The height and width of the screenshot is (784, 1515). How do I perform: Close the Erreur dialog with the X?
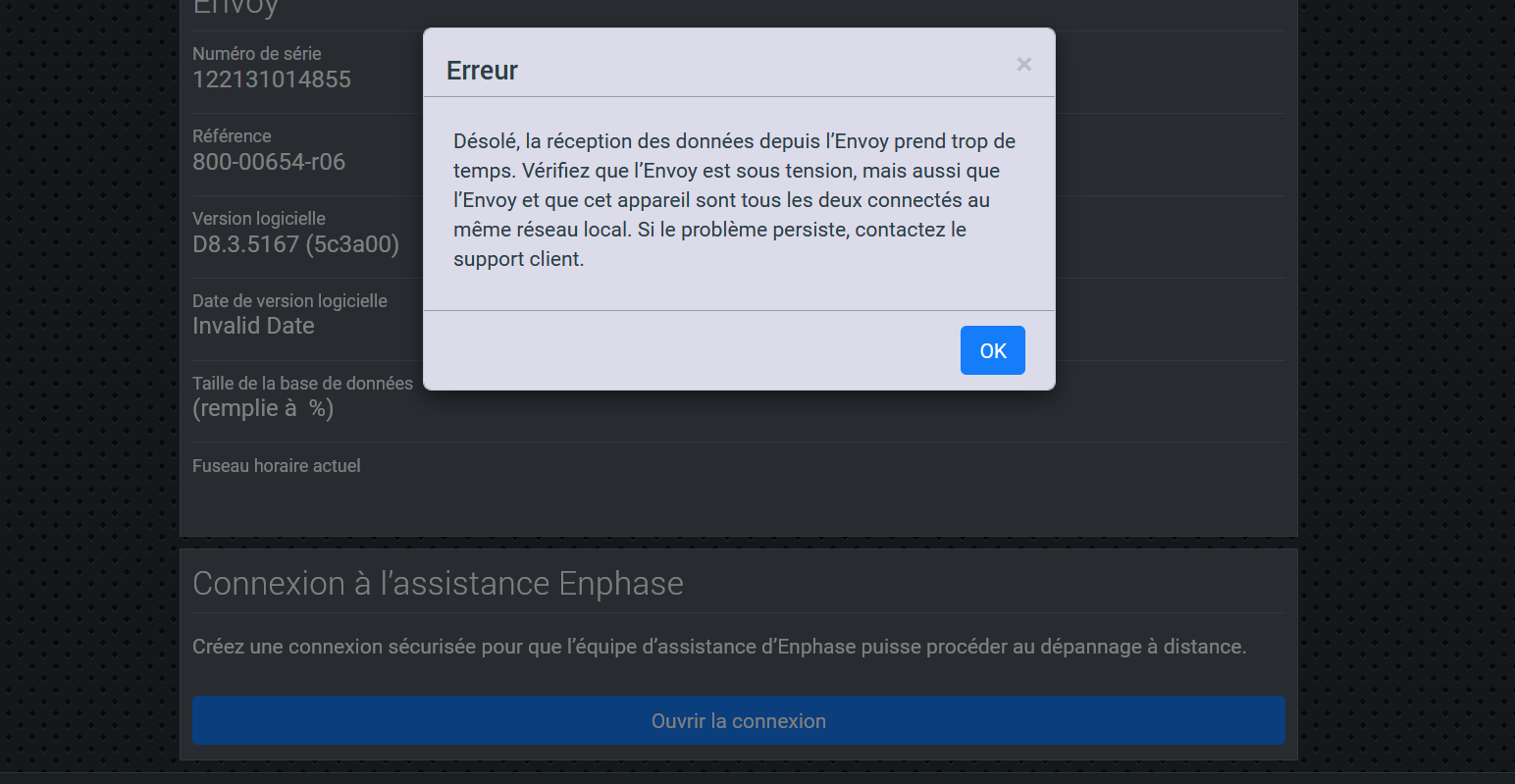1023,64
